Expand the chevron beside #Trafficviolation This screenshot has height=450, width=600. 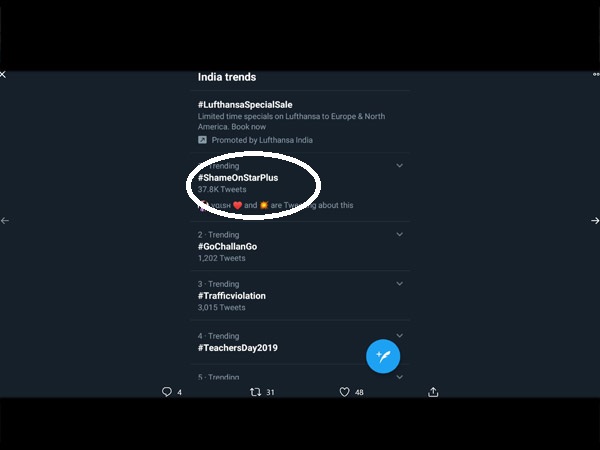point(399,284)
